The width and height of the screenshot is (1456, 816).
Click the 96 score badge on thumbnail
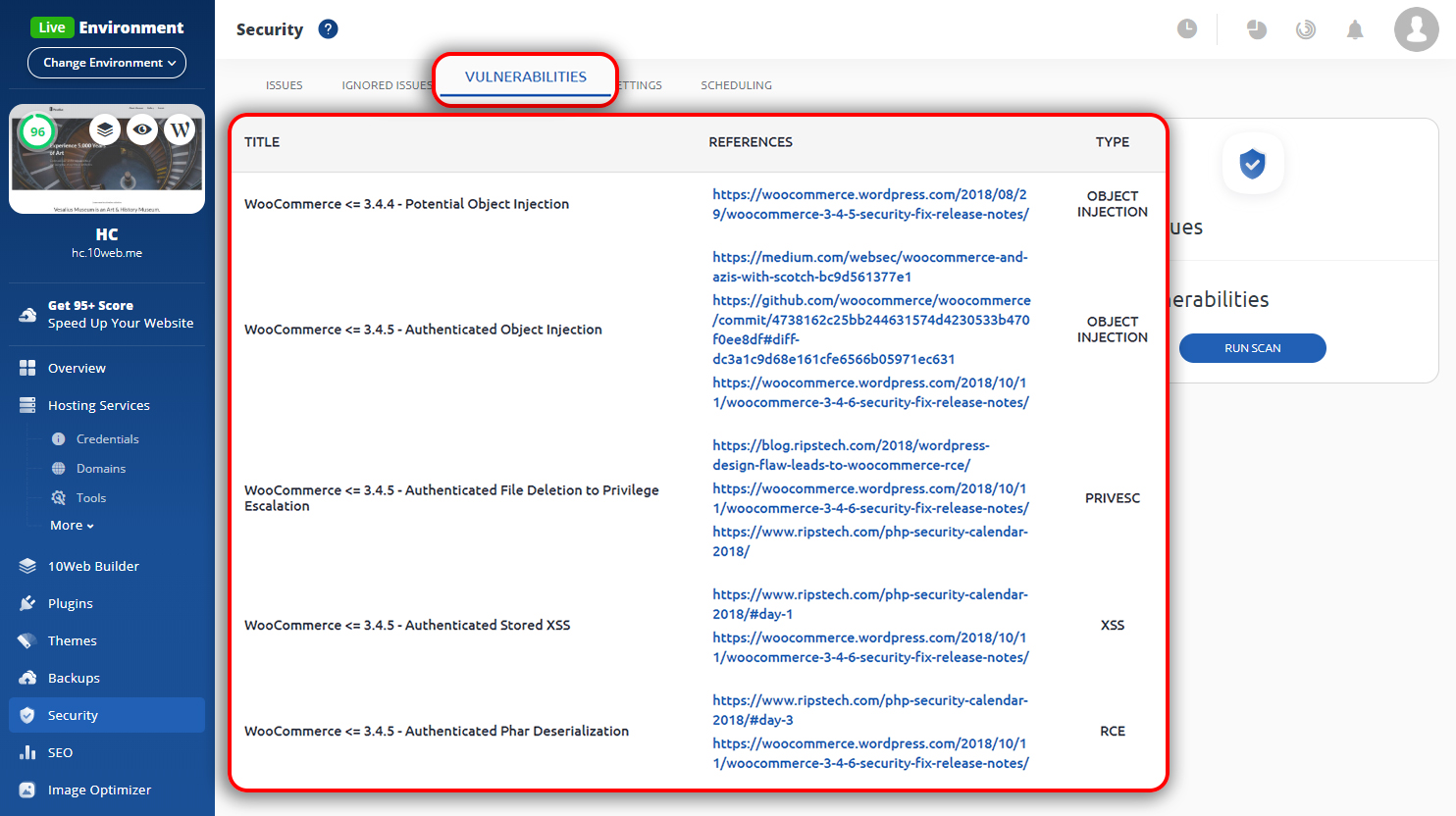point(37,131)
